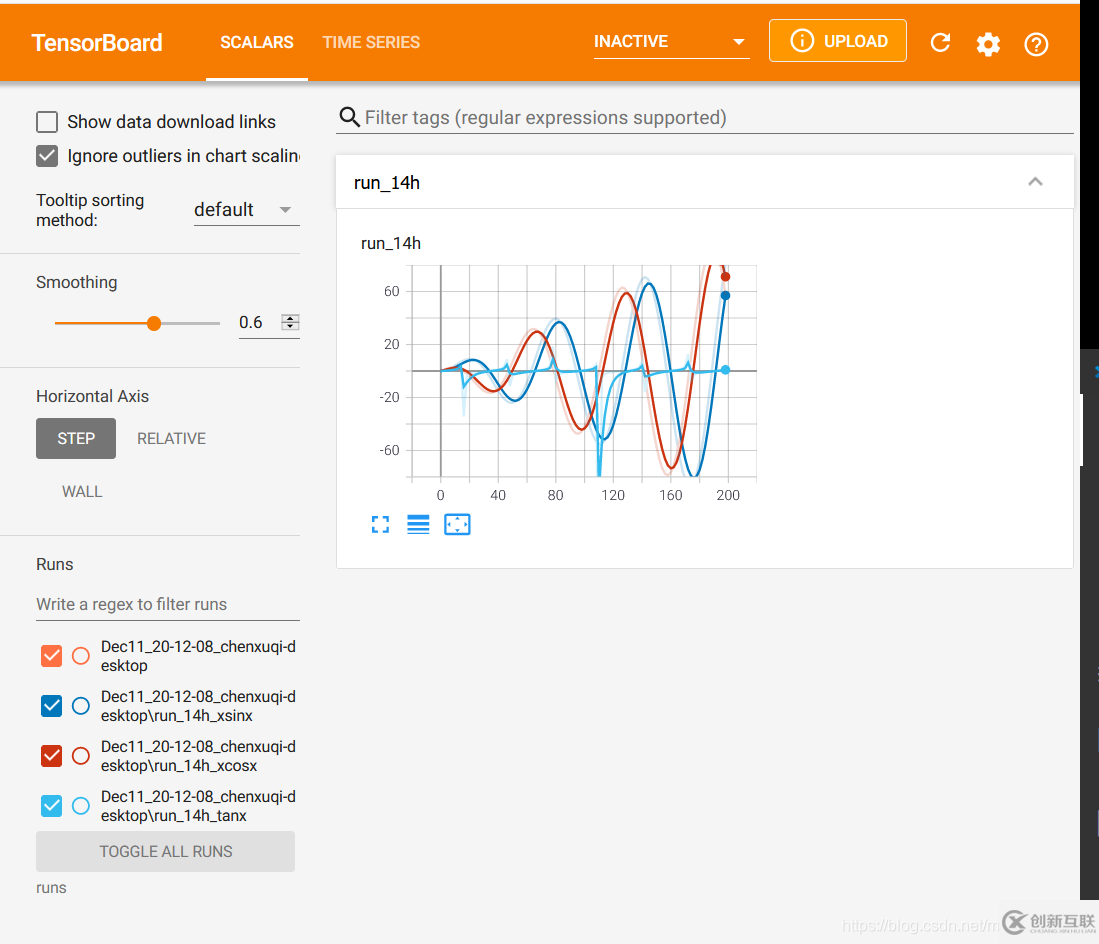Click the search magnifier icon
Image resolution: width=1099 pixels, height=944 pixels.
point(349,118)
